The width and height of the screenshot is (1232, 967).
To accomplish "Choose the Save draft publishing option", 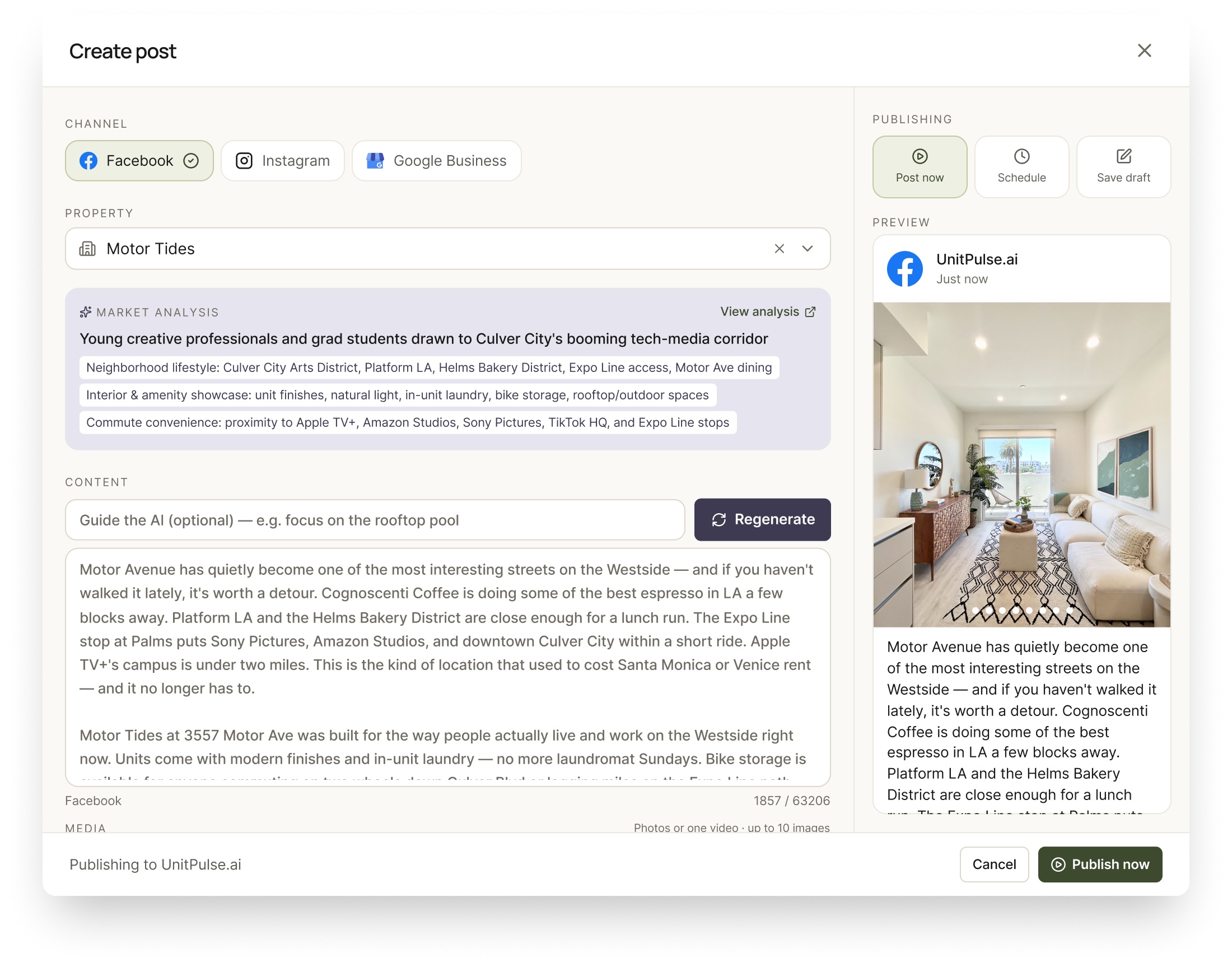I will [1123, 166].
